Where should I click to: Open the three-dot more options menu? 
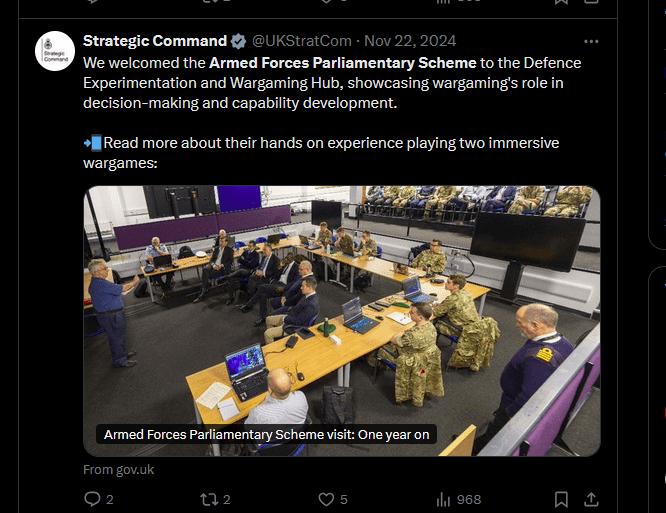point(591,41)
